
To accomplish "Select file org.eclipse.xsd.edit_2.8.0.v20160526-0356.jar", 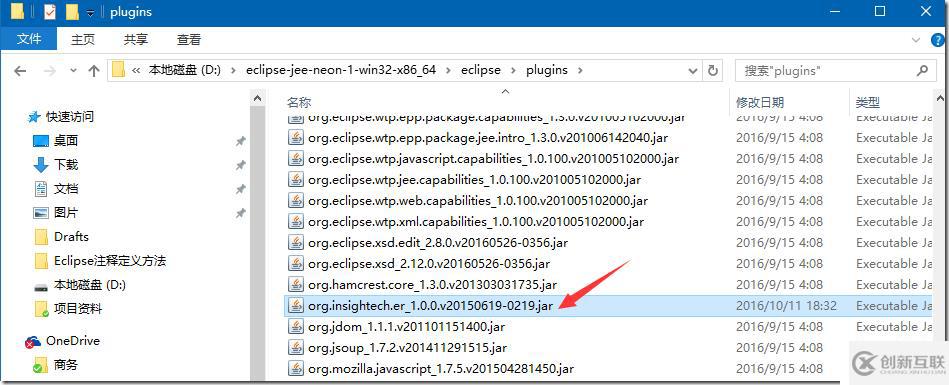I will 438,243.
